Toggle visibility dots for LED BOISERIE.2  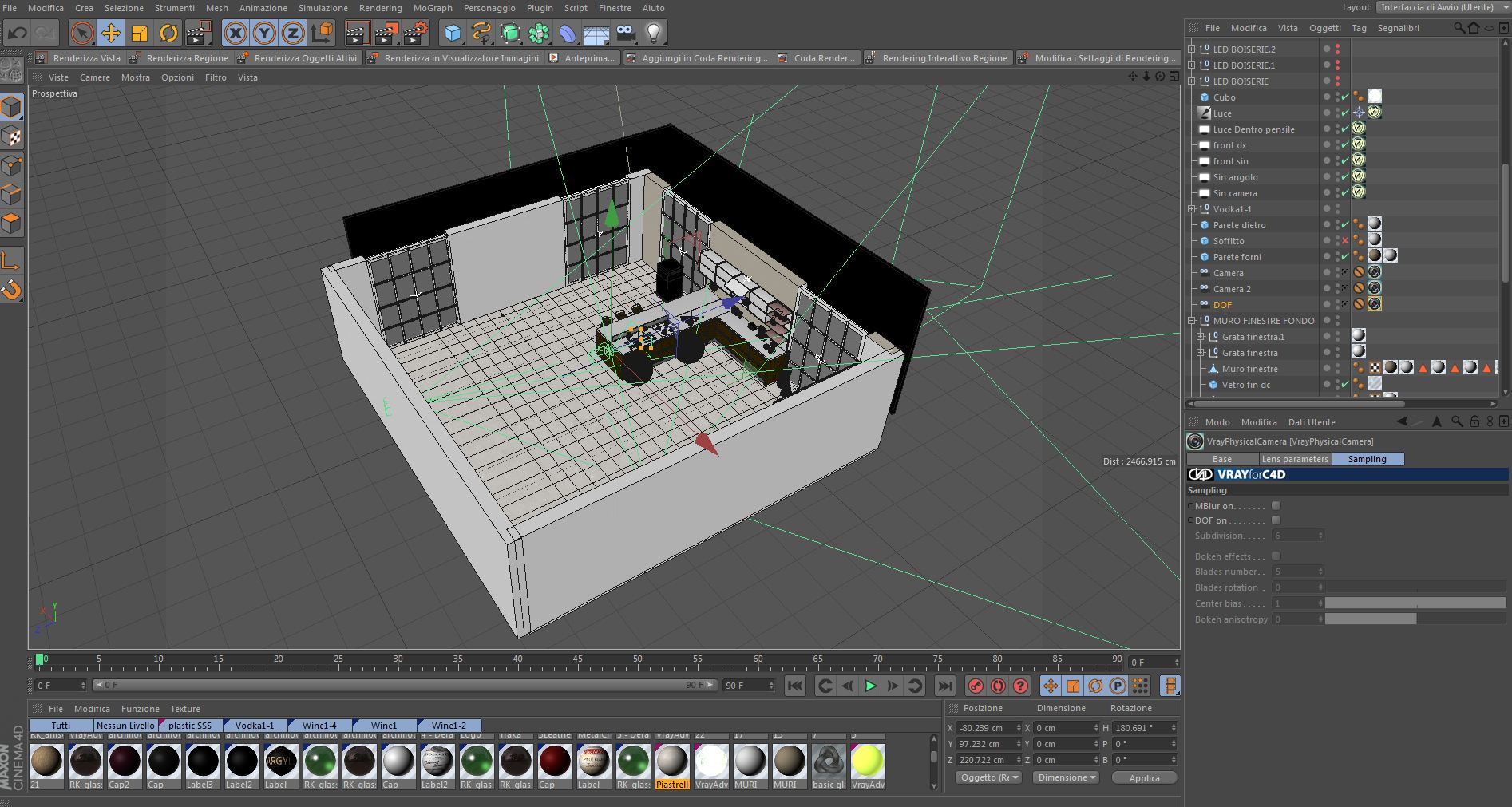click(x=1337, y=49)
